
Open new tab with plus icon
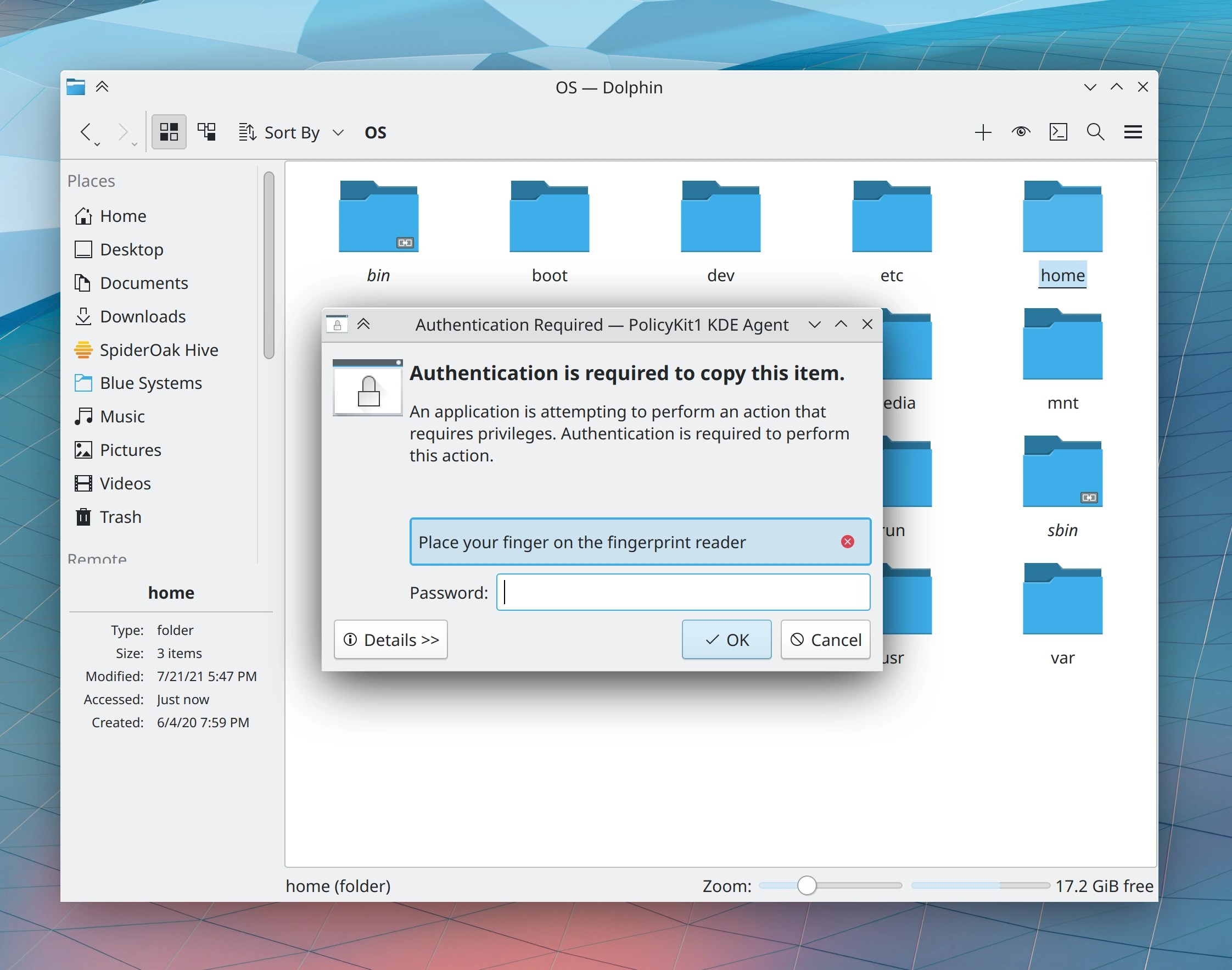[983, 132]
